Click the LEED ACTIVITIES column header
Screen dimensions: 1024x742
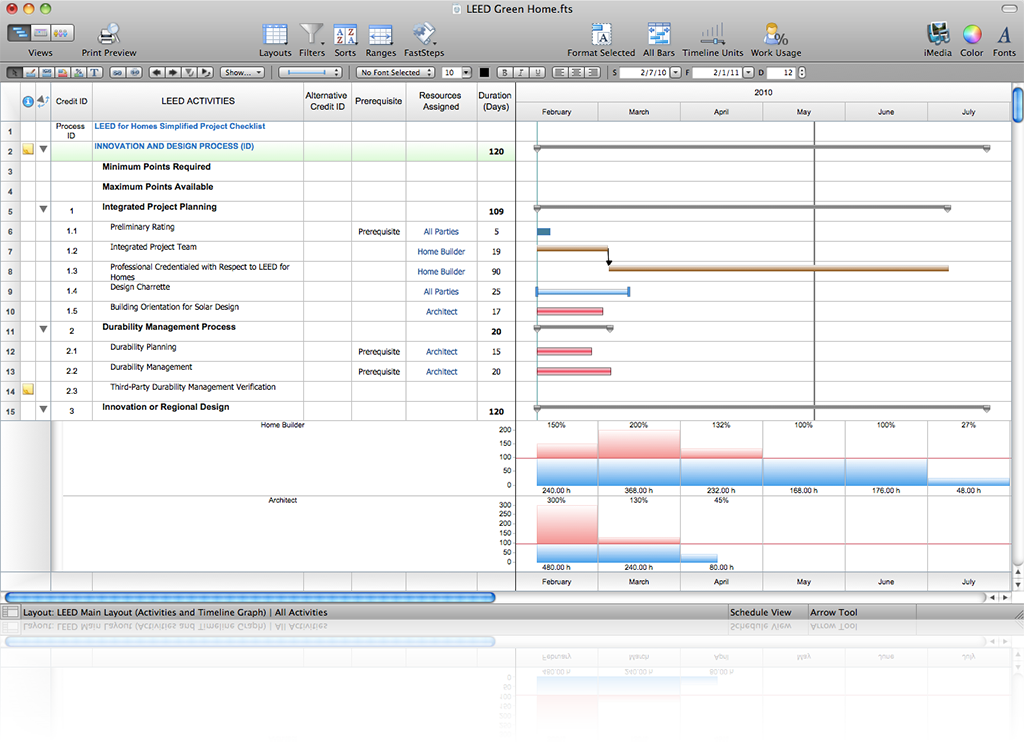[x=198, y=101]
